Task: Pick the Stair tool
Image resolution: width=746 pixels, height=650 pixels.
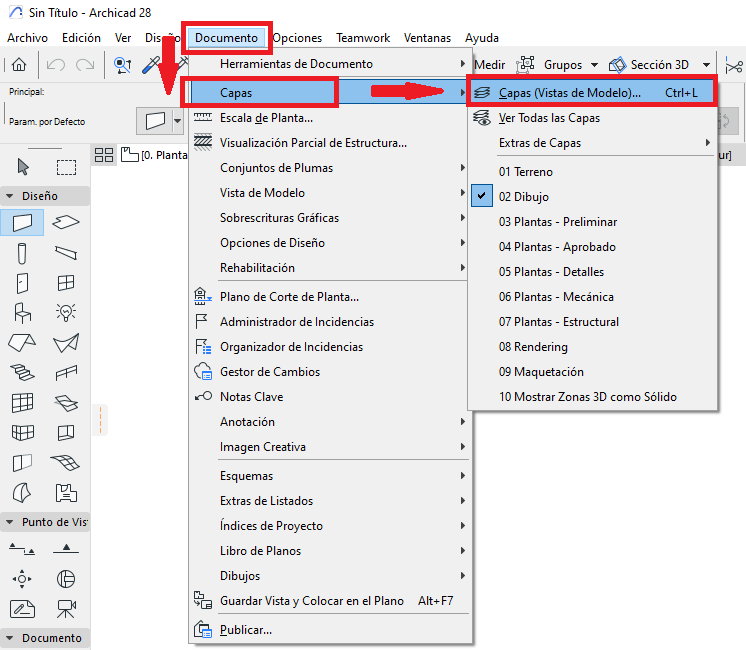Action: click(x=23, y=373)
